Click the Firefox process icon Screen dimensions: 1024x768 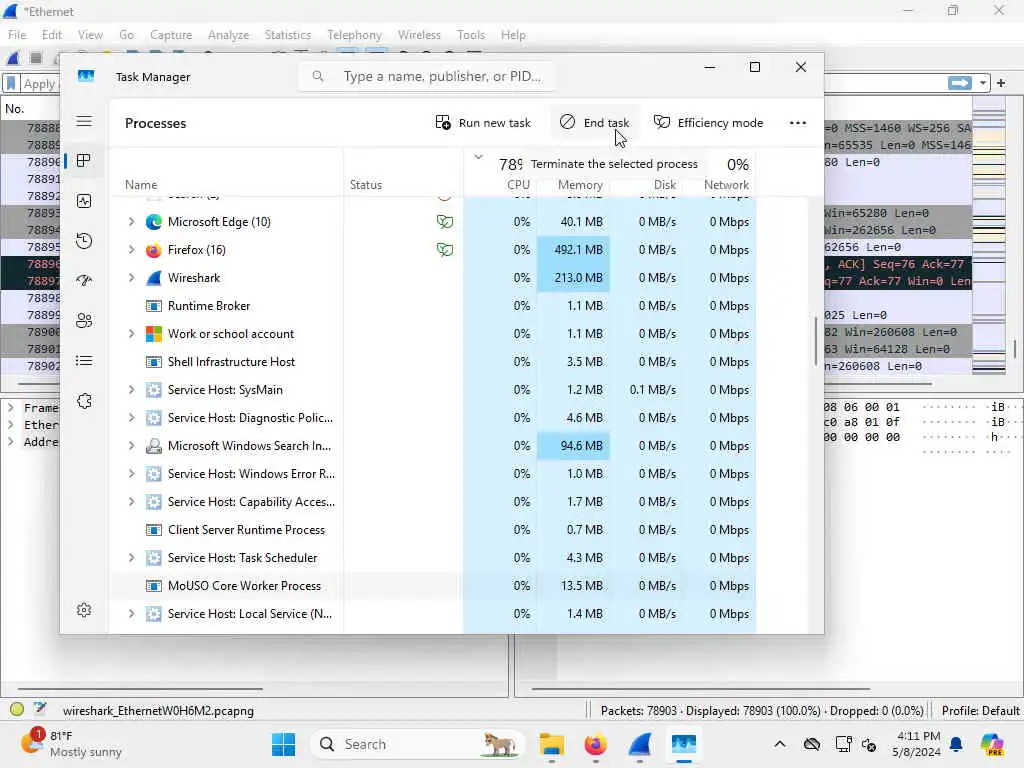(153, 250)
